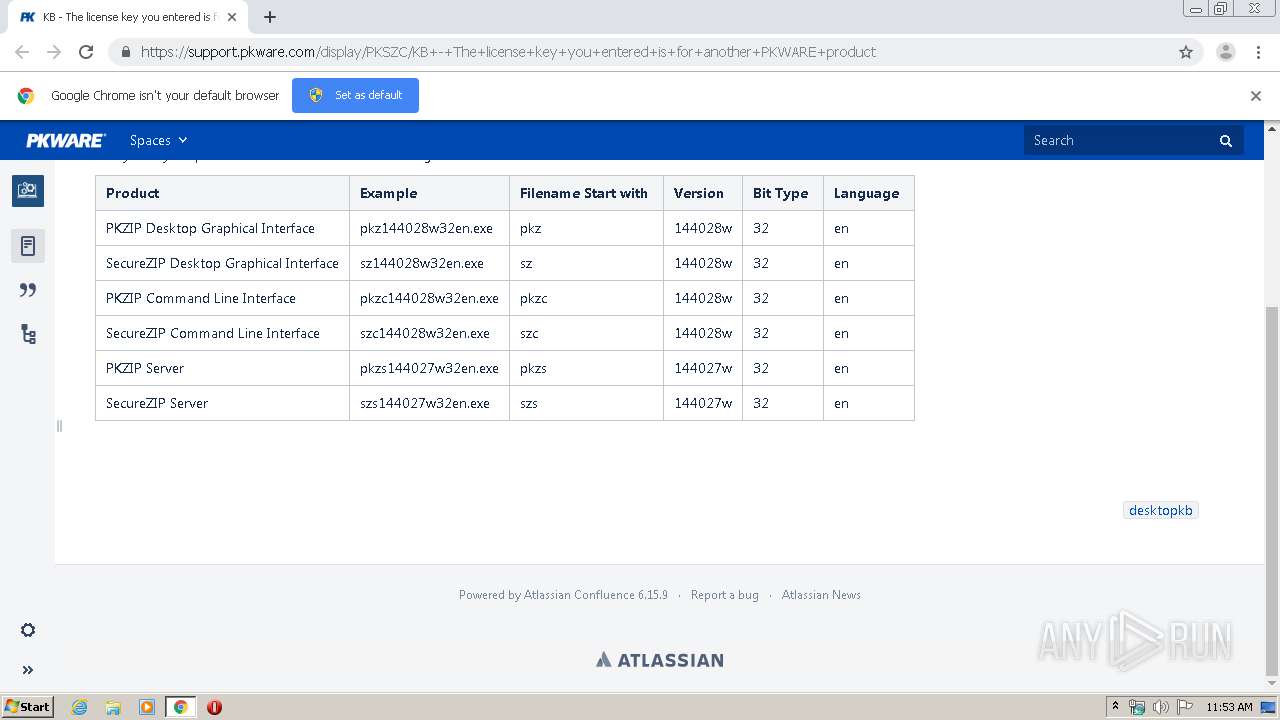Click the Set as default button
This screenshot has height=720, width=1280.
pos(355,95)
